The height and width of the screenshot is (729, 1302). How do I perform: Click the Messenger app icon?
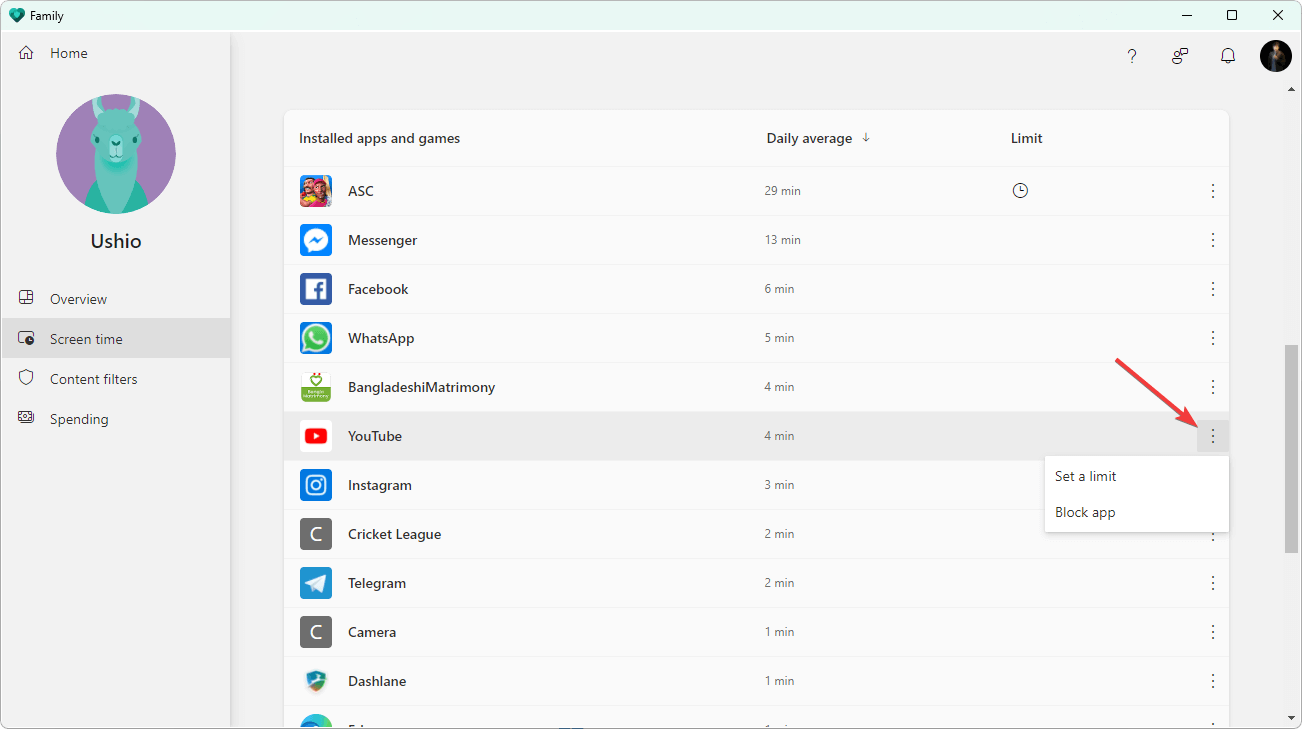[x=316, y=240]
